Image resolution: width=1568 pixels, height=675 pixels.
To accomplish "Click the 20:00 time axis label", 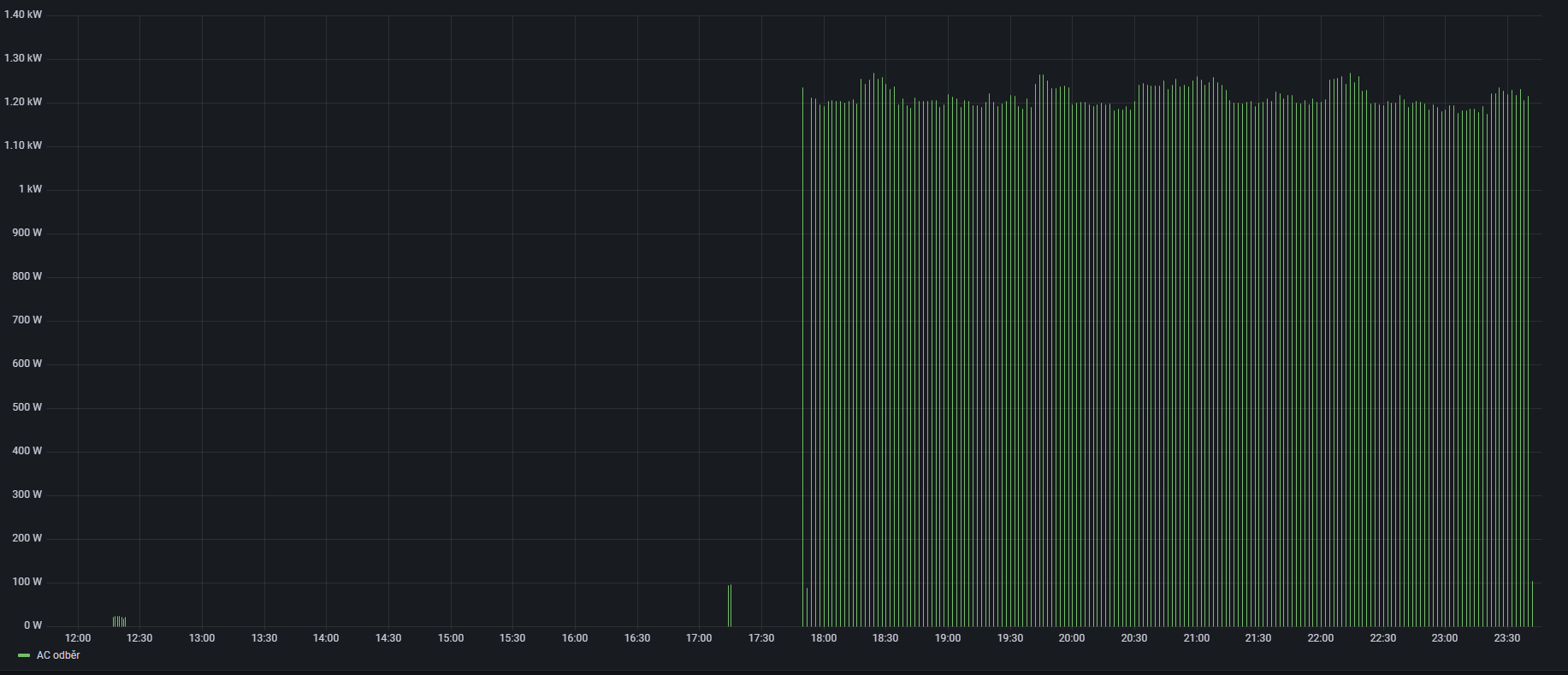I will pyautogui.click(x=1072, y=638).
